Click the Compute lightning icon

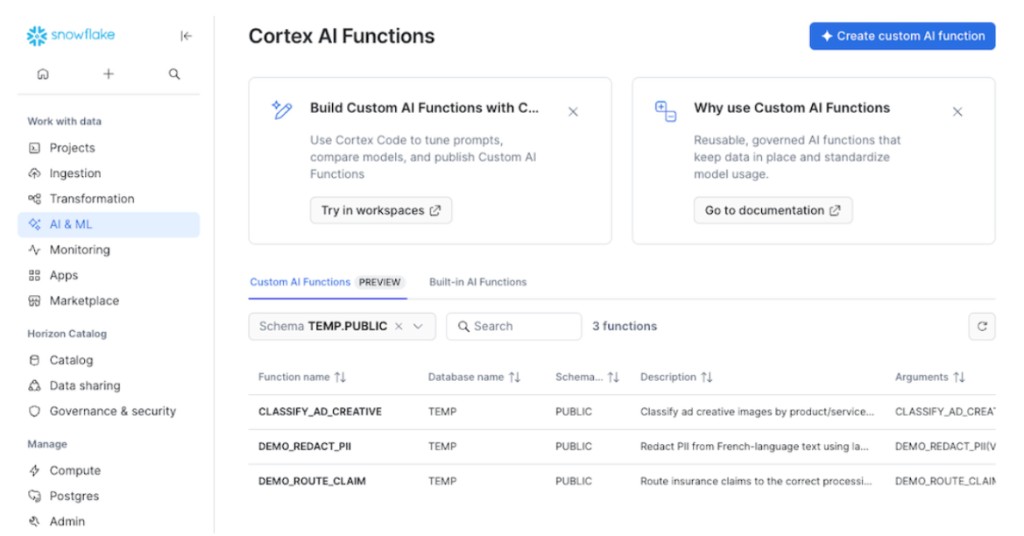pos(35,471)
